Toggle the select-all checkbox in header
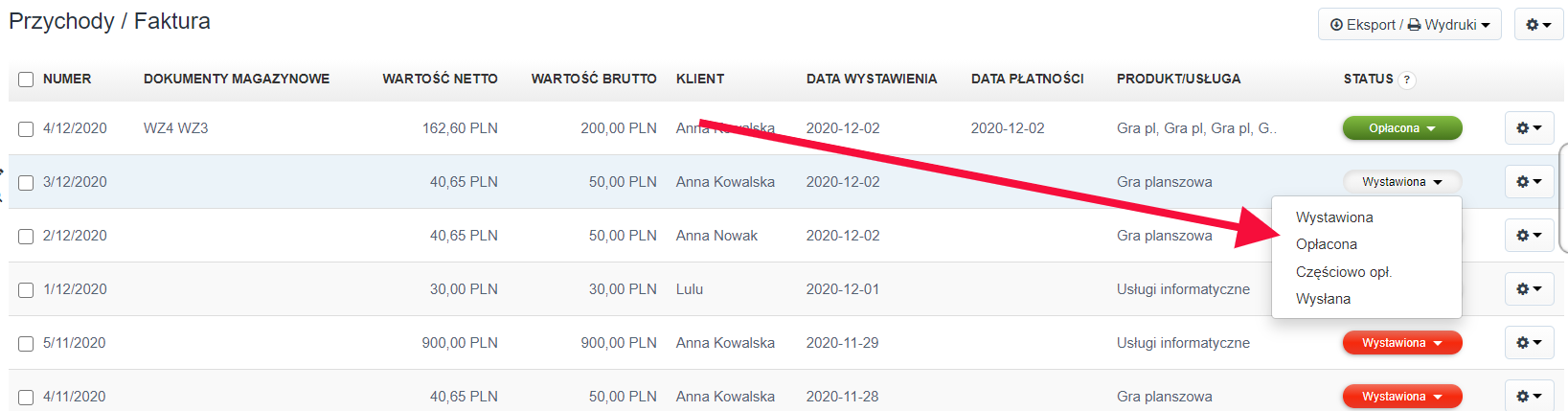 tap(26, 80)
